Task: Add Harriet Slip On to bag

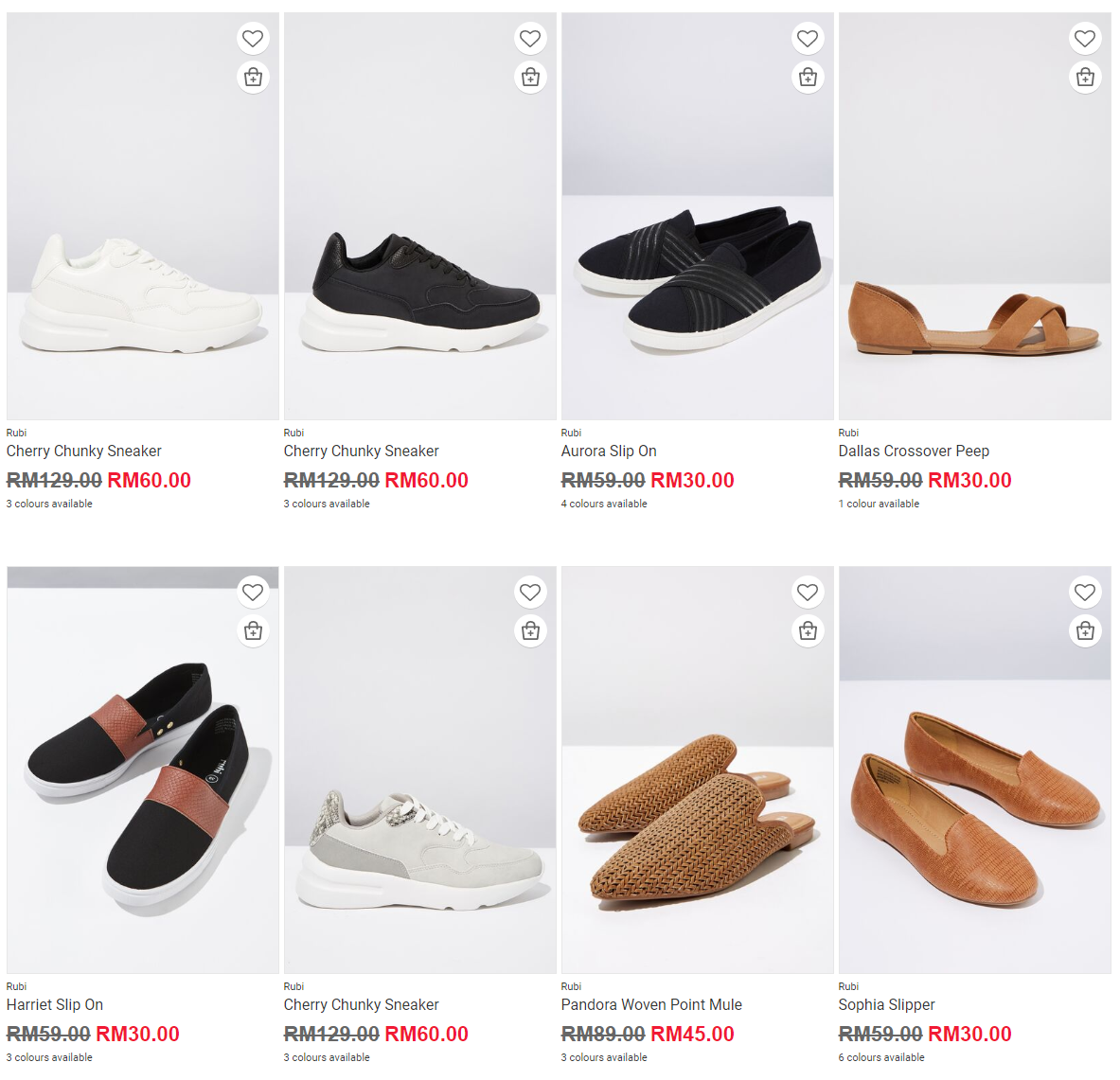Action: 253,631
